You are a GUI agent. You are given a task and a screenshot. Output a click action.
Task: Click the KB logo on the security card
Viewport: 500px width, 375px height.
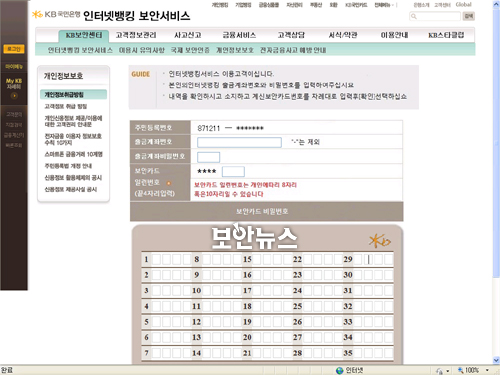(380, 241)
